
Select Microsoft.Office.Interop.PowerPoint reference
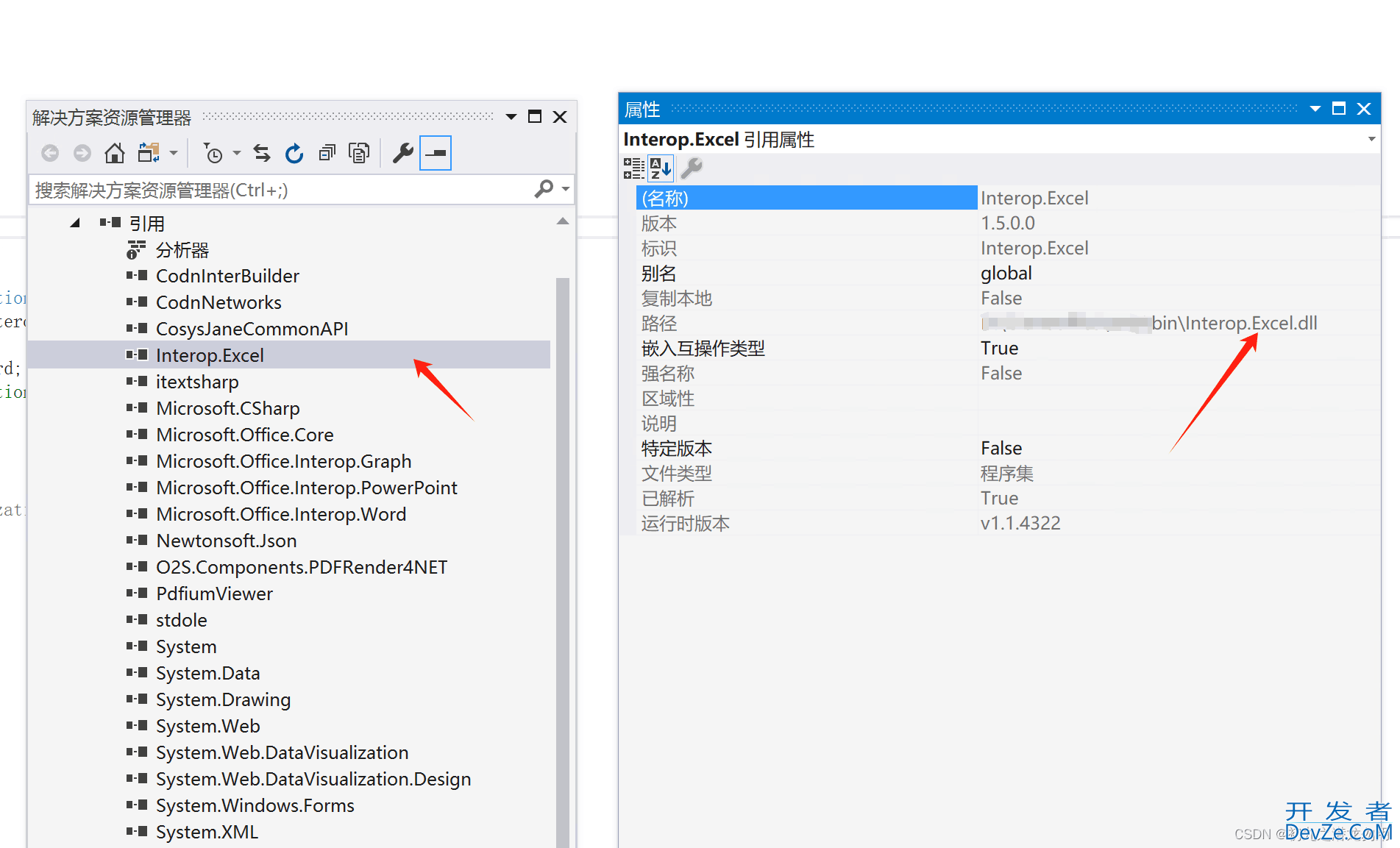point(307,488)
